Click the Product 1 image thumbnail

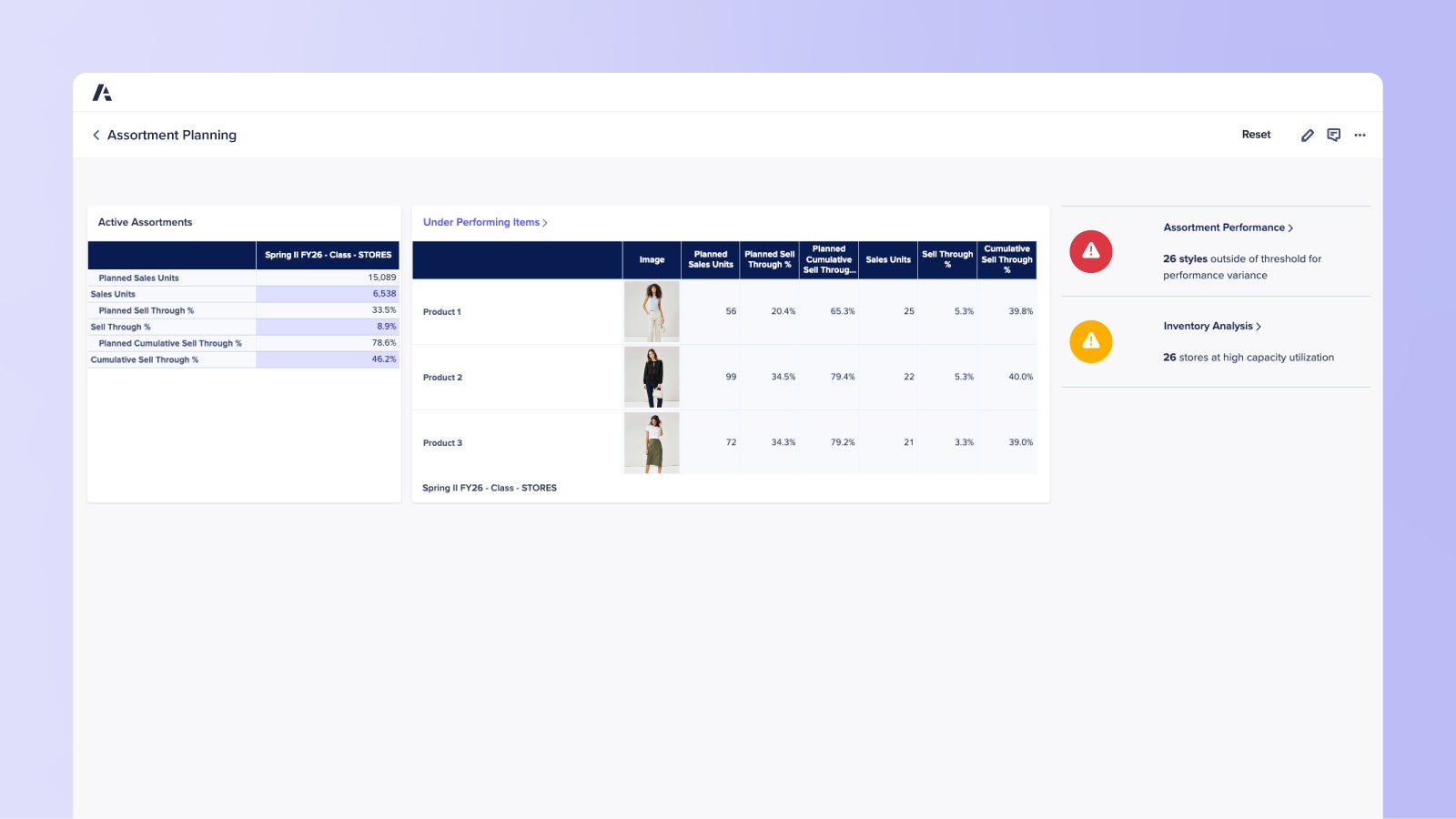(x=651, y=311)
